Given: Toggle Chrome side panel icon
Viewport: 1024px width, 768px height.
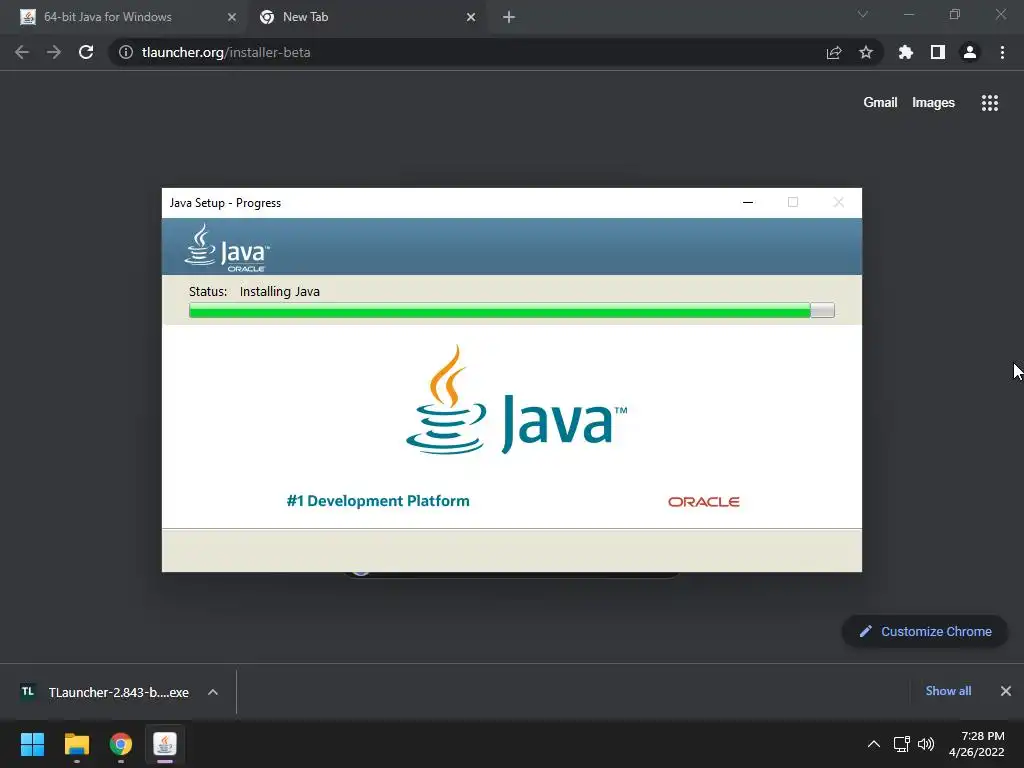Looking at the screenshot, I should tap(938, 52).
